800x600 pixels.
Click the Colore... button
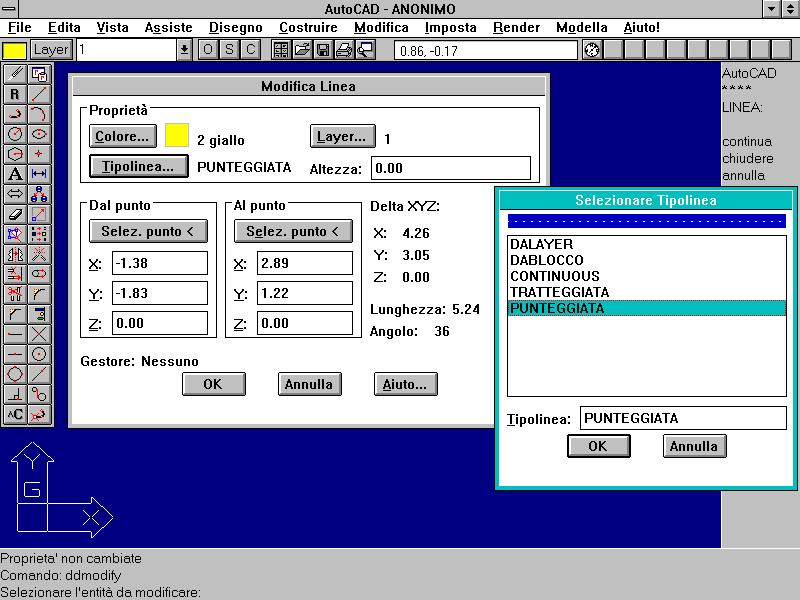[x=122, y=136]
